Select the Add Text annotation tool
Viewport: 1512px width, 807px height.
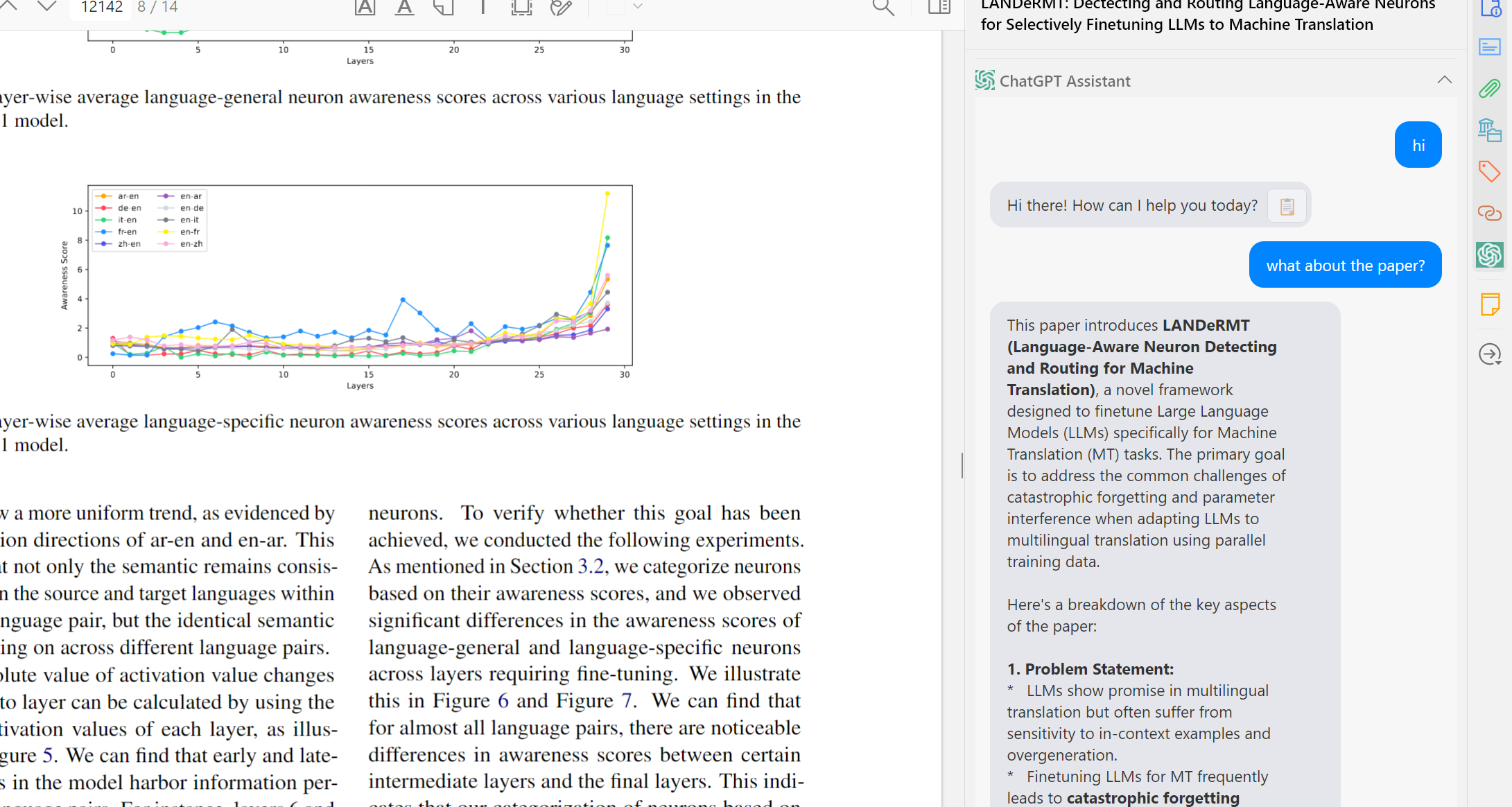(x=483, y=7)
